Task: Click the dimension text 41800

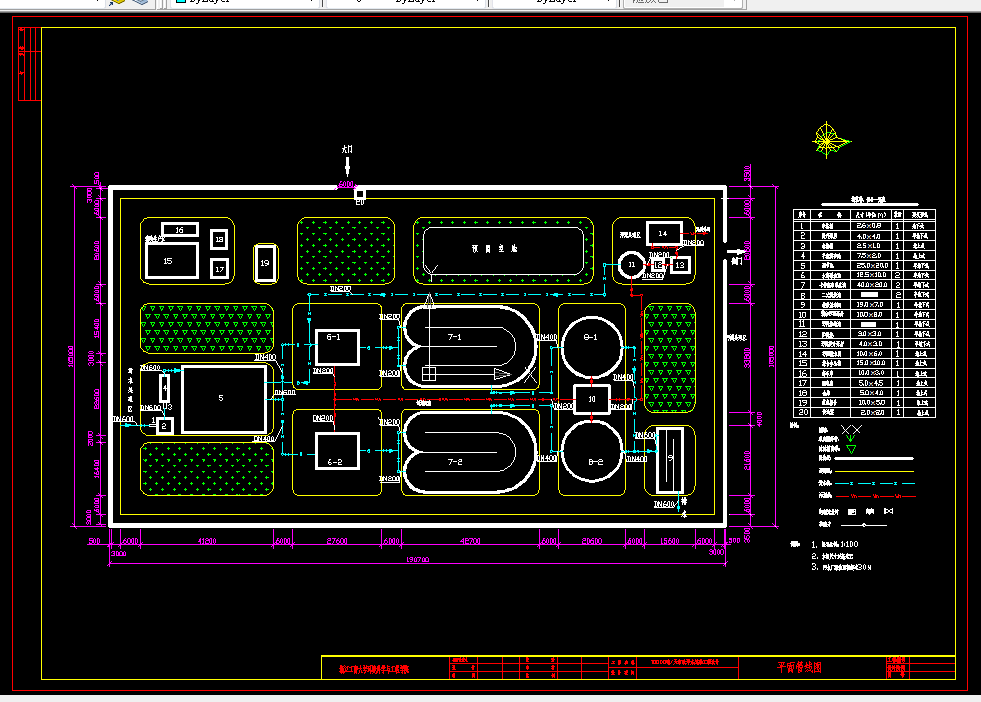Action: [x=206, y=541]
